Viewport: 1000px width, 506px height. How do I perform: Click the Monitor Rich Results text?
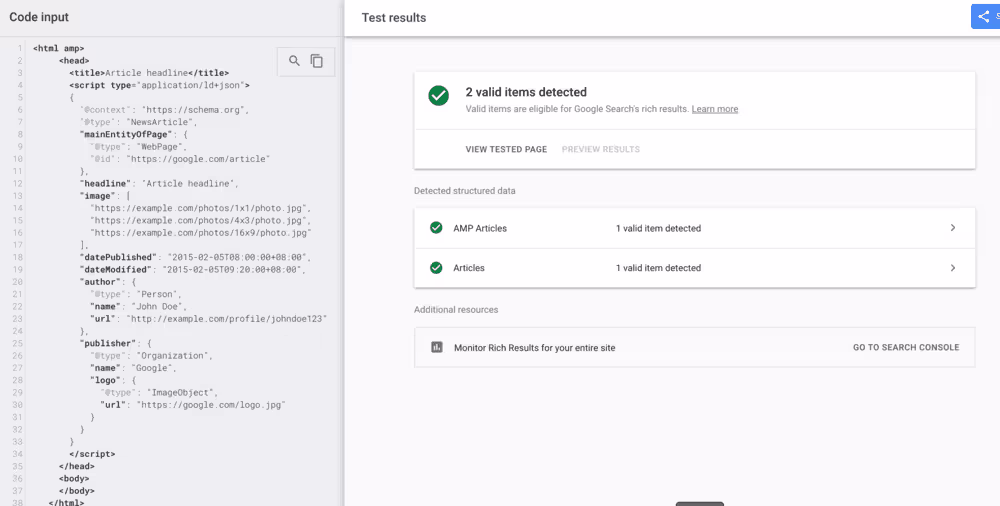click(x=534, y=348)
